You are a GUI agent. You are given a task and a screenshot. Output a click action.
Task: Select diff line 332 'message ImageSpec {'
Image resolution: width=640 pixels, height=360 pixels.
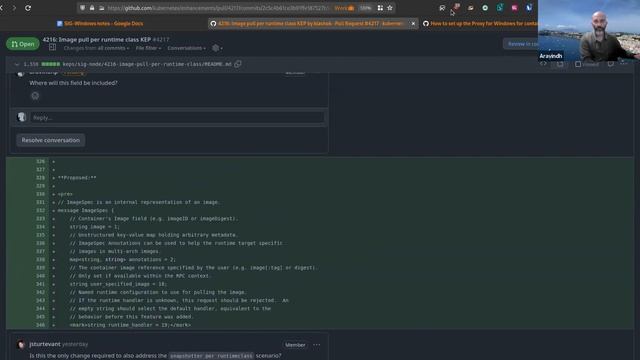pyautogui.click(x=85, y=210)
